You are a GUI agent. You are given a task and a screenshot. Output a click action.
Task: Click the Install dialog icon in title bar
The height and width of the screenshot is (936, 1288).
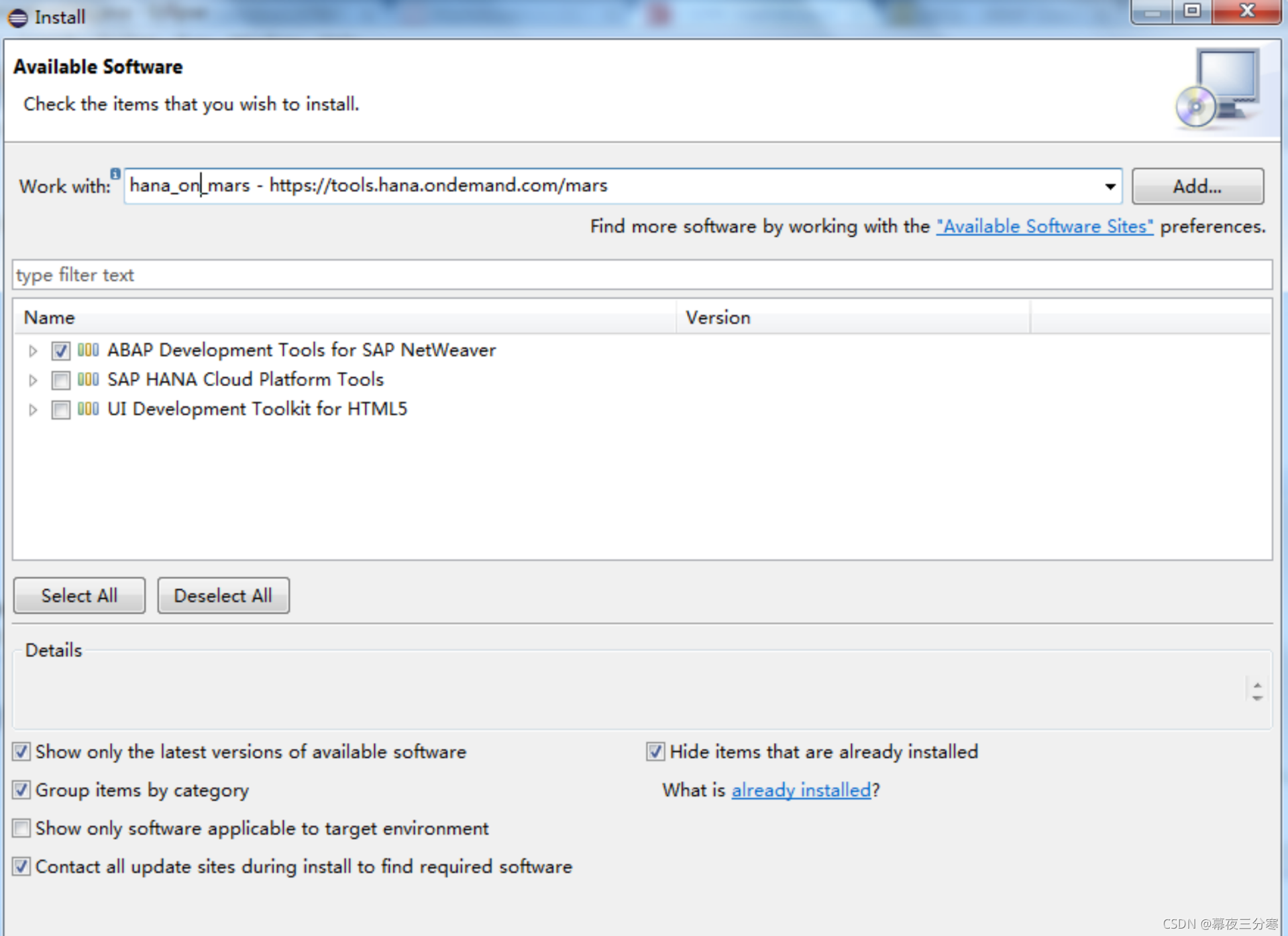pyautogui.click(x=17, y=17)
